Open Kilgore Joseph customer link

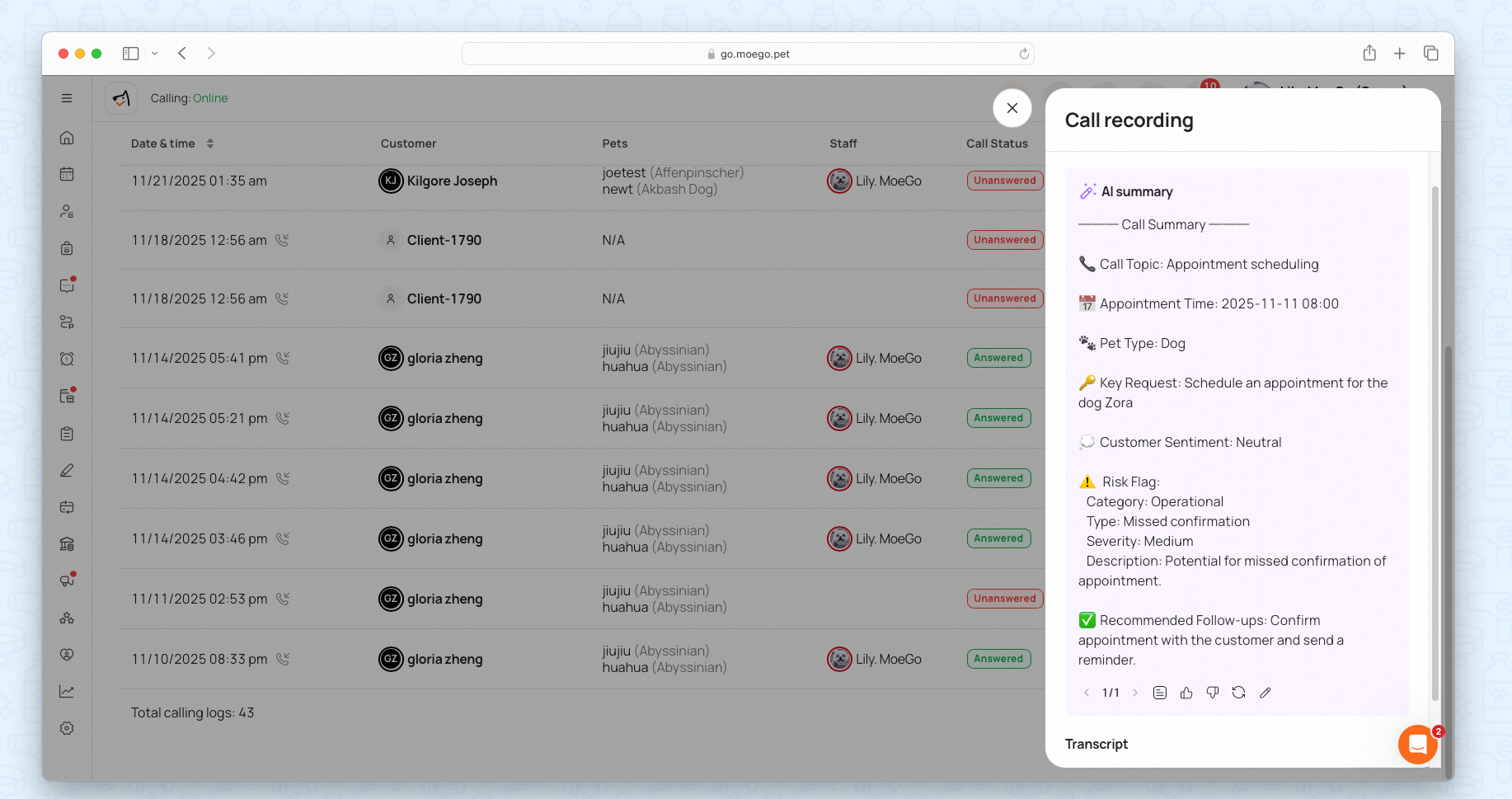click(452, 181)
